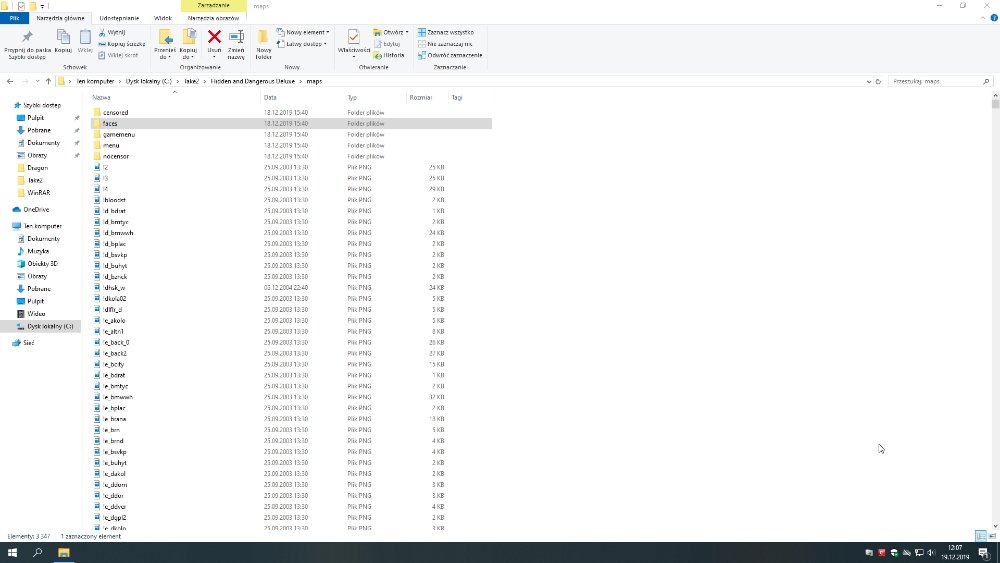Viewport: 1000px width, 563px height.
Task: Click the vertical scrollbar of the file list
Action: click(x=995, y=300)
